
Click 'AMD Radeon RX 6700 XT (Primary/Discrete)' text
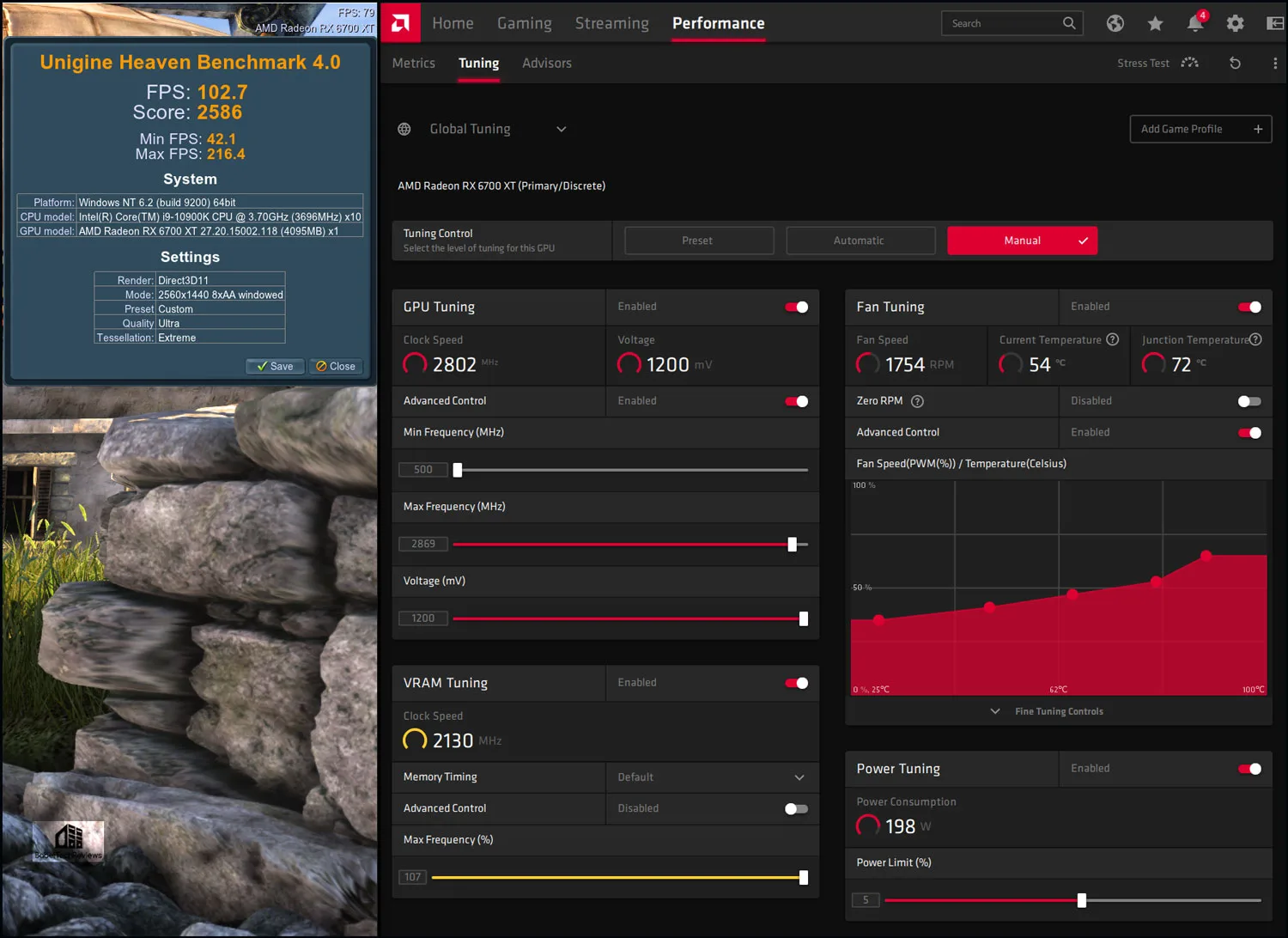tap(501, 186)
